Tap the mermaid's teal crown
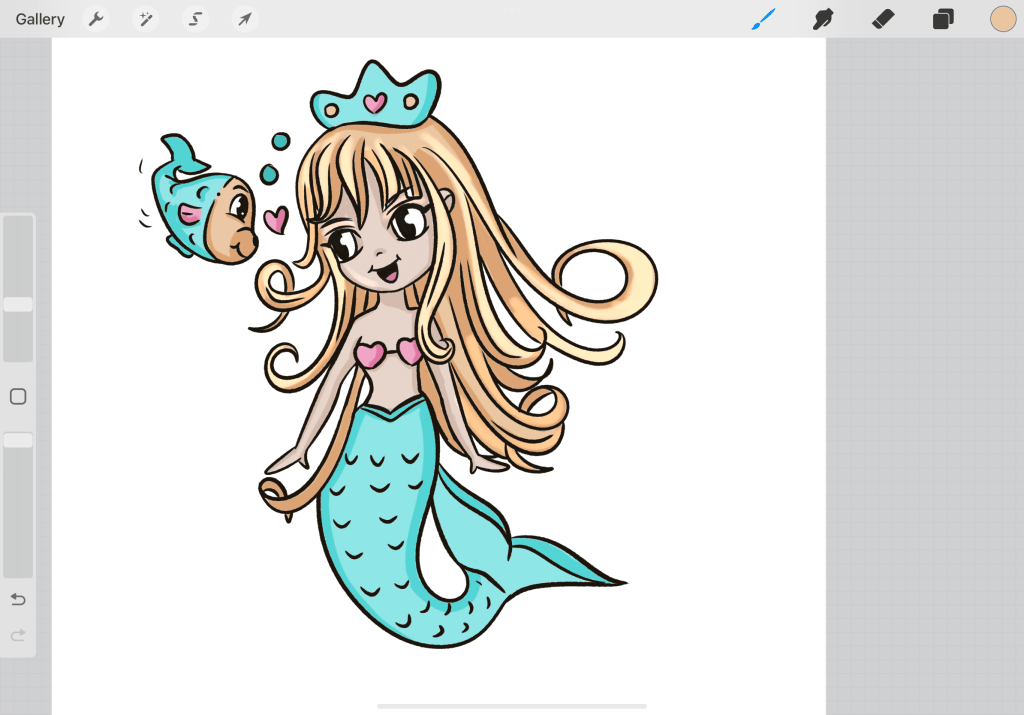Image resolution: width=1024 pixels, height=715 pixels. (376, 96)
